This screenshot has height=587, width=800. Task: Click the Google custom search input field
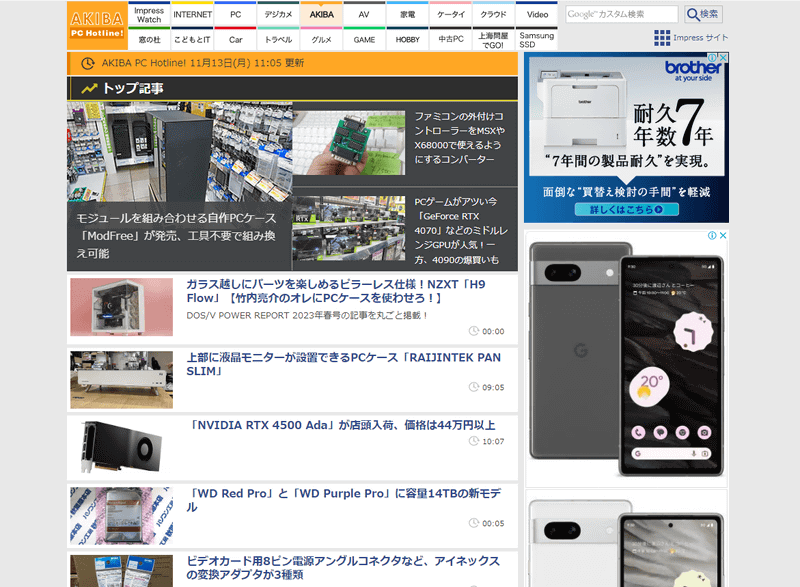pyautogui.click(x=623, y=13)
